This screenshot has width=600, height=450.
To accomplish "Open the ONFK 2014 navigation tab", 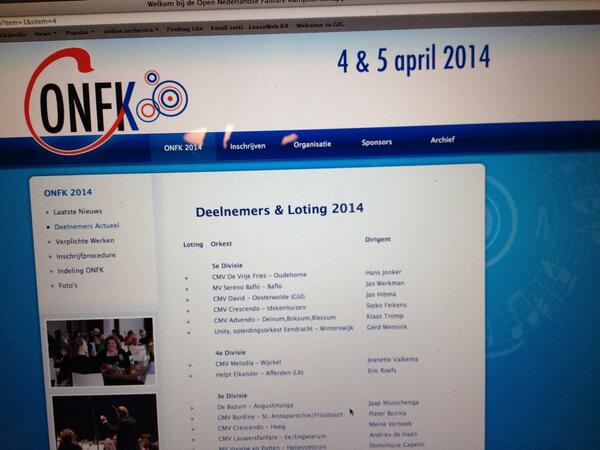I will point(183,148).
